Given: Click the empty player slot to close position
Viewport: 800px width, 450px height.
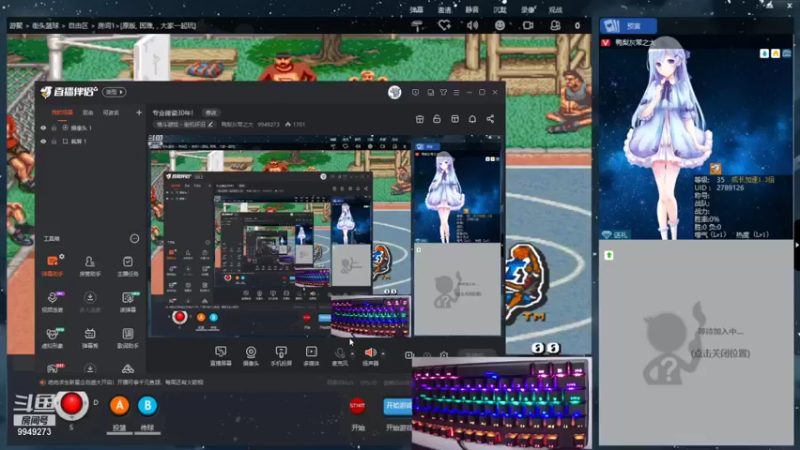Looking at the screenshot, I should (x=696, y=342).
